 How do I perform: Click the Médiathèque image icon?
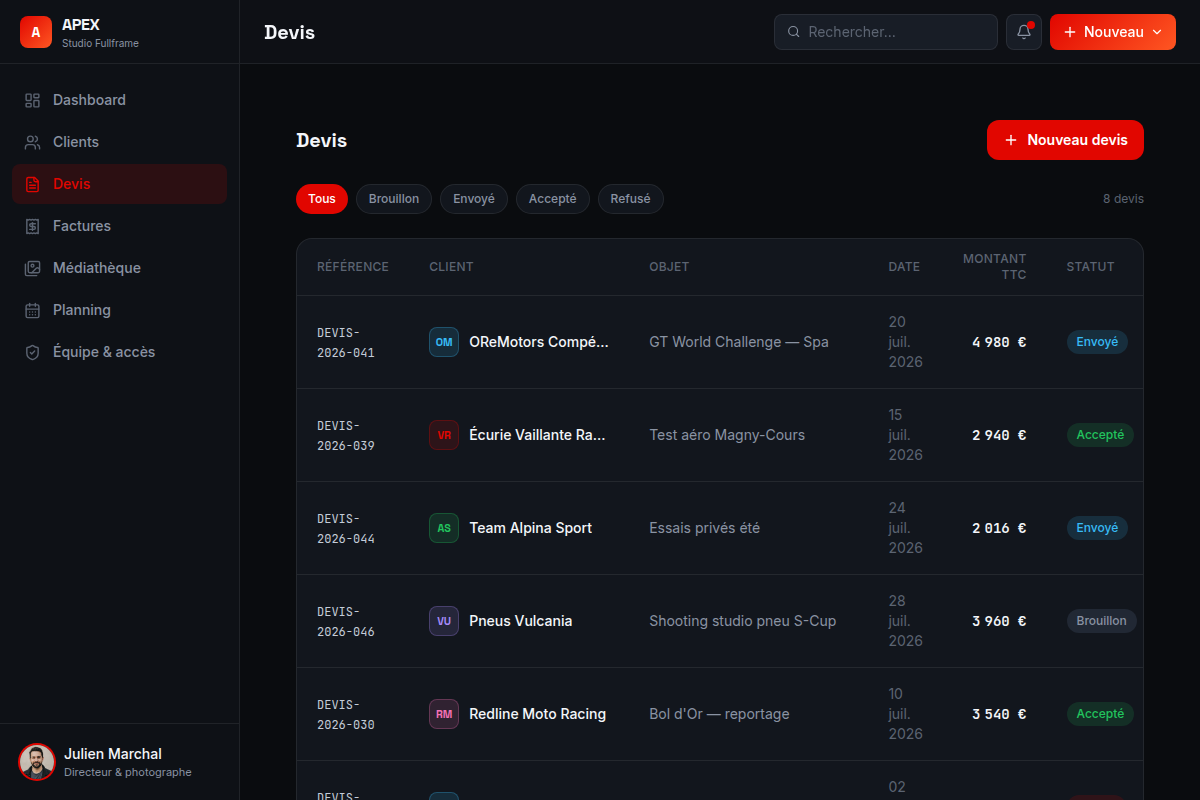33,268
